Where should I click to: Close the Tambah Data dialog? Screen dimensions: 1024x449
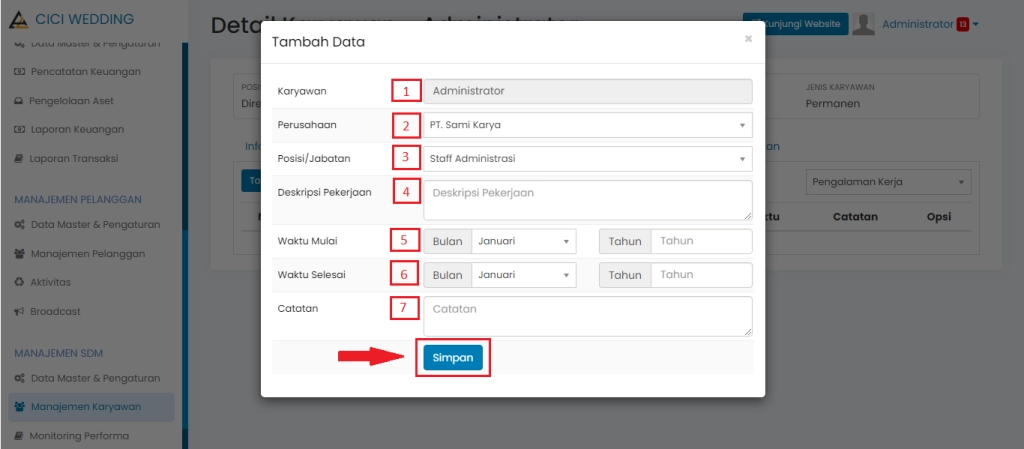click(x=748, y=39)
